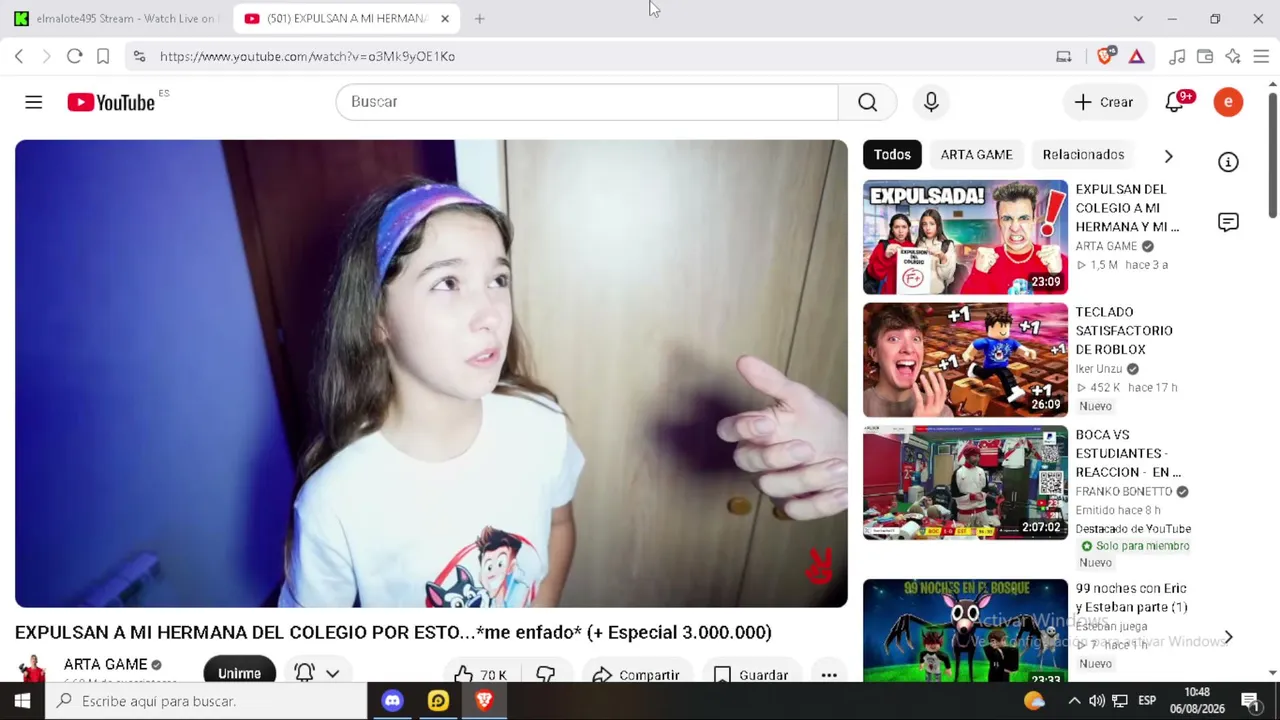The image size is (1280, 720).
Task: Click the Windows taskbar search box
Action: (206, 701)
